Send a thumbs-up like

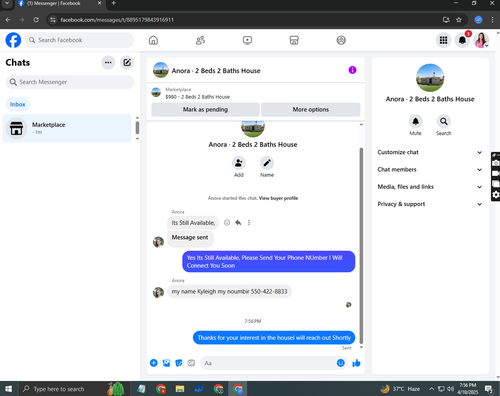[x=356, y=363]
